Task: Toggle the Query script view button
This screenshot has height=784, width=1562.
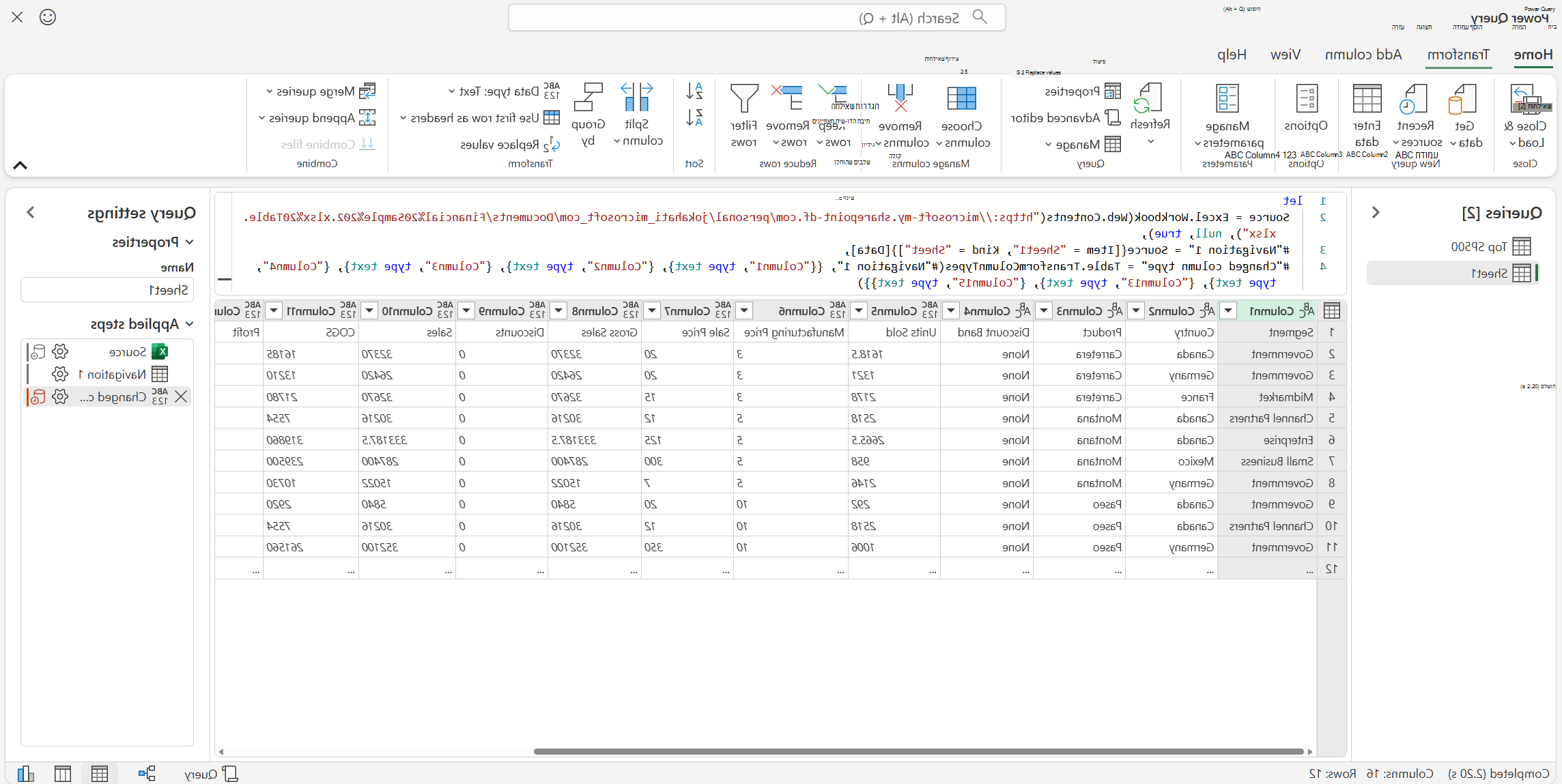Action: point(211,774)
